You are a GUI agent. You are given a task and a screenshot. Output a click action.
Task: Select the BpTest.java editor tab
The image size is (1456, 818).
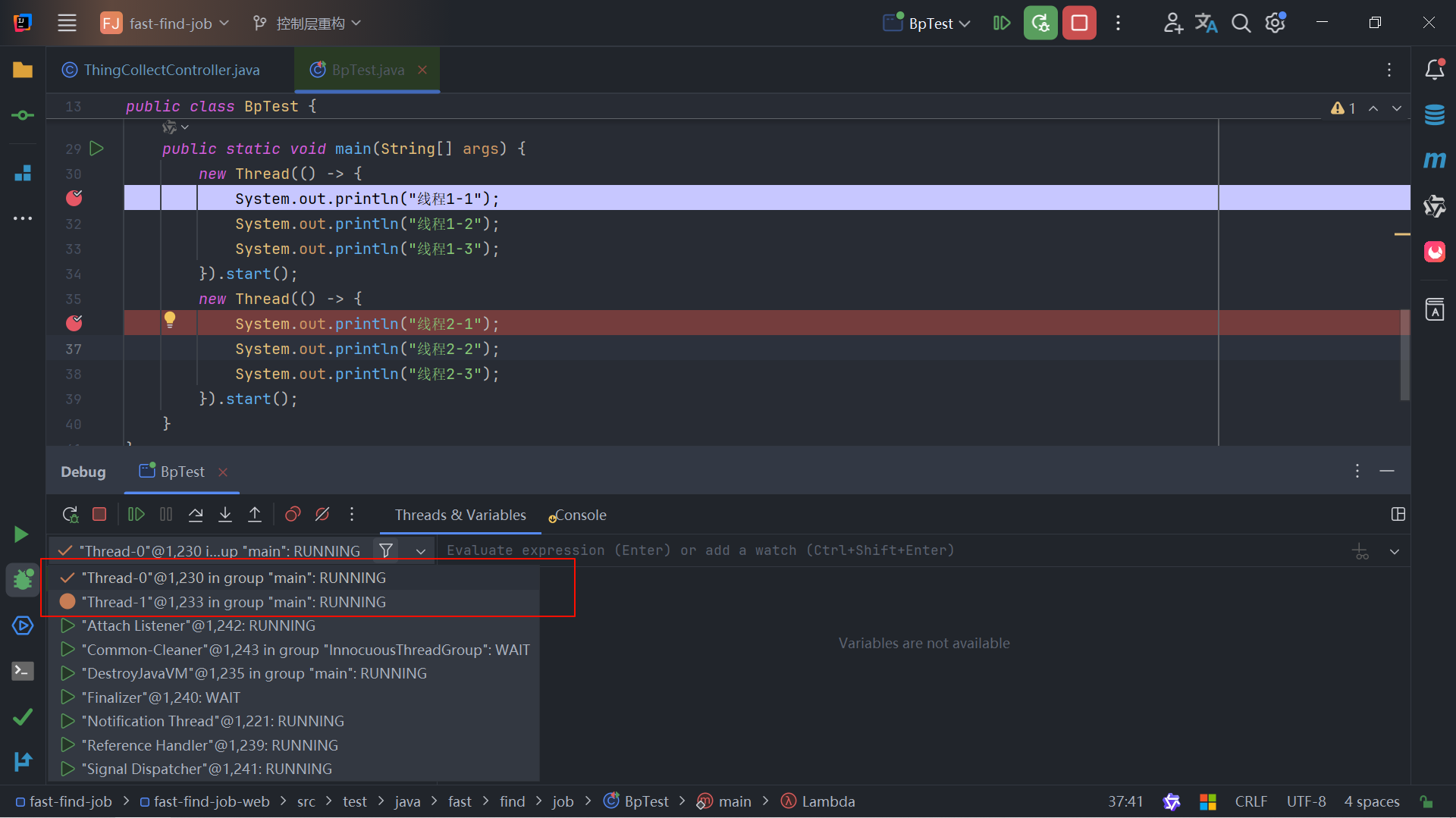[x=367, y=70]
